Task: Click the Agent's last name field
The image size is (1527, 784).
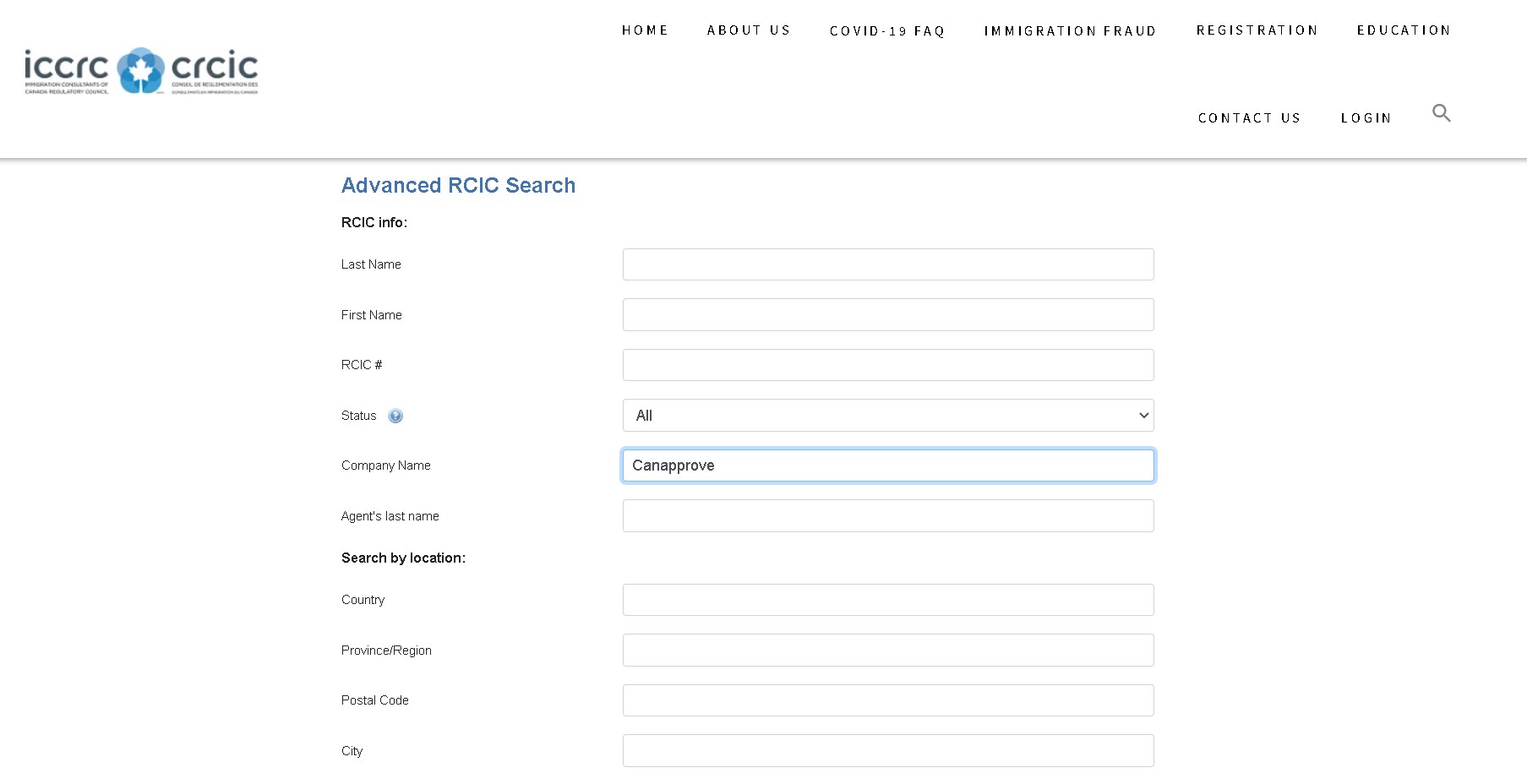Action: pos(887,515)
